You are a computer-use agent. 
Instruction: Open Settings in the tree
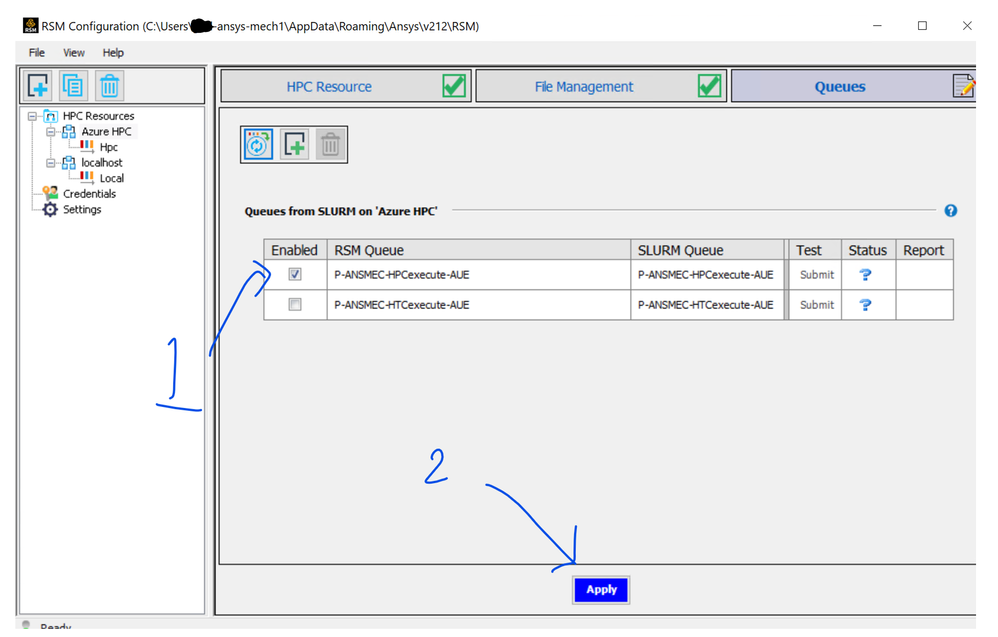click(x=81, y=209)
